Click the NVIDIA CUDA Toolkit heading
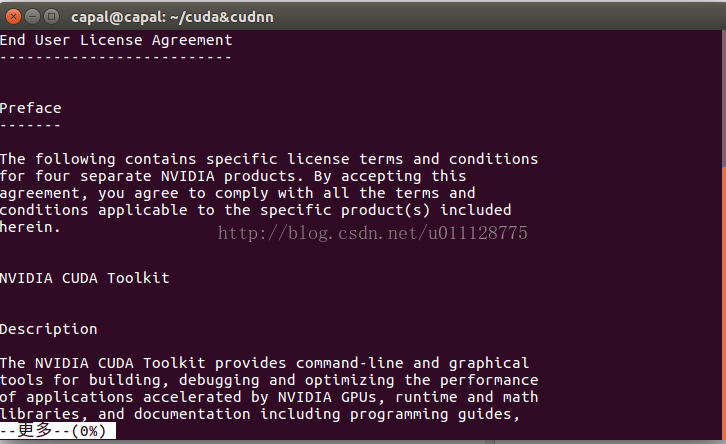This screenshot has width=726, height=444. coord(85,278)
